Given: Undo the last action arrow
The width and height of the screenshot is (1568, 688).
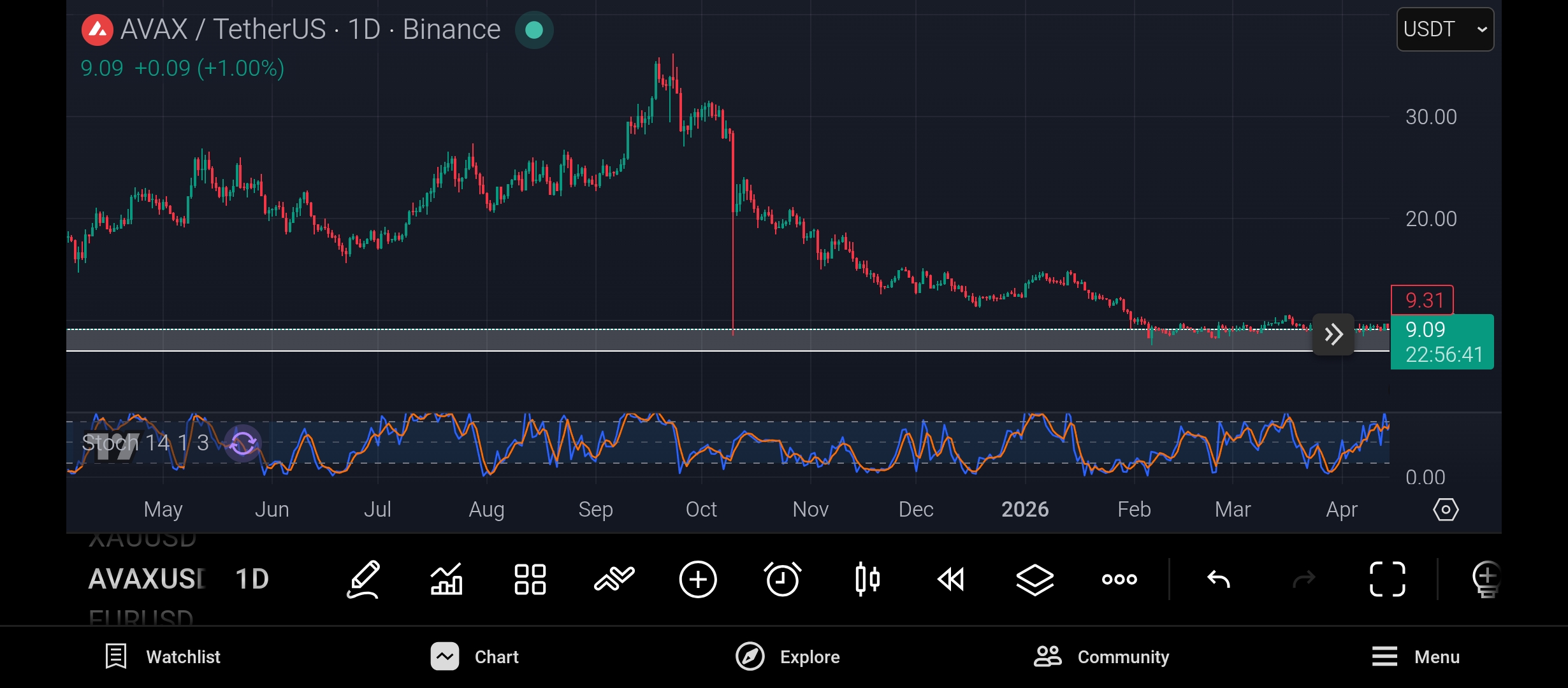Looking at the screenshot, I should (1219, 579).
